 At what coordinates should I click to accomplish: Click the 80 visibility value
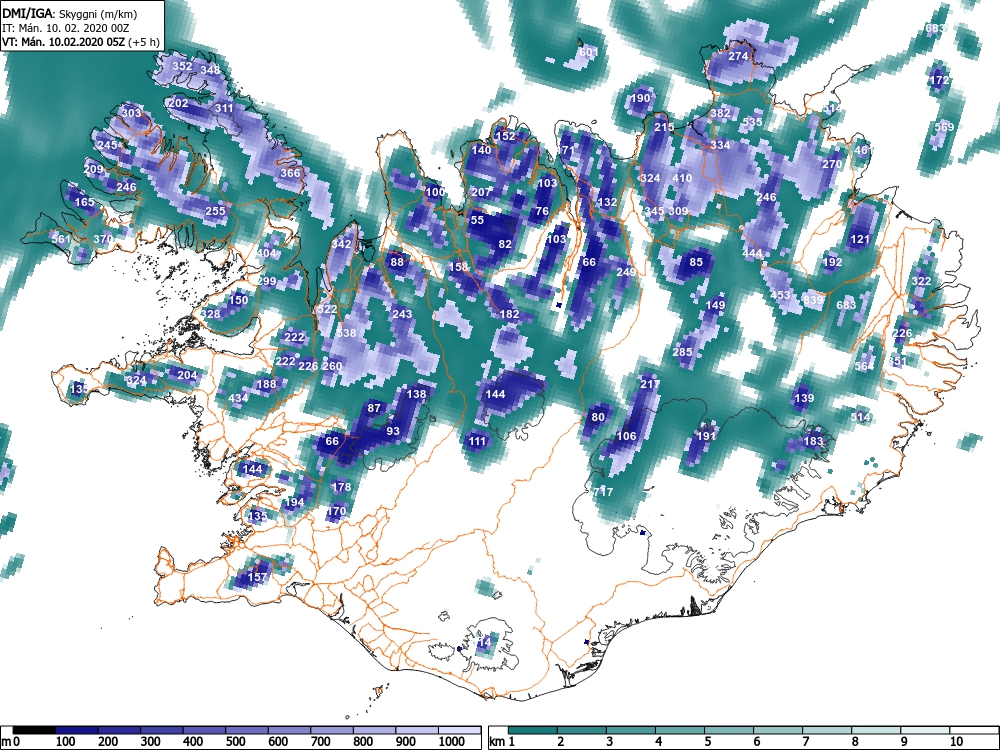click(598, 417)
